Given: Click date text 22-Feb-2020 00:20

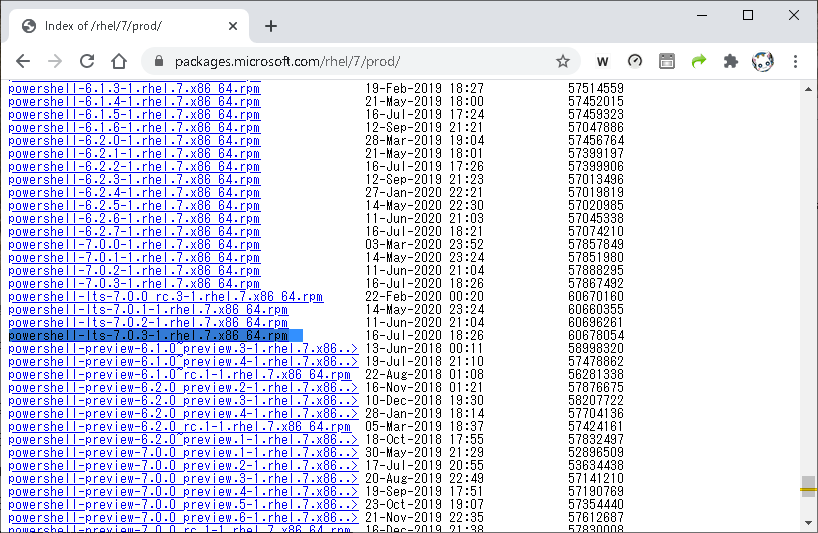Looking at the screenshot, I should click(x=425, y=297).
